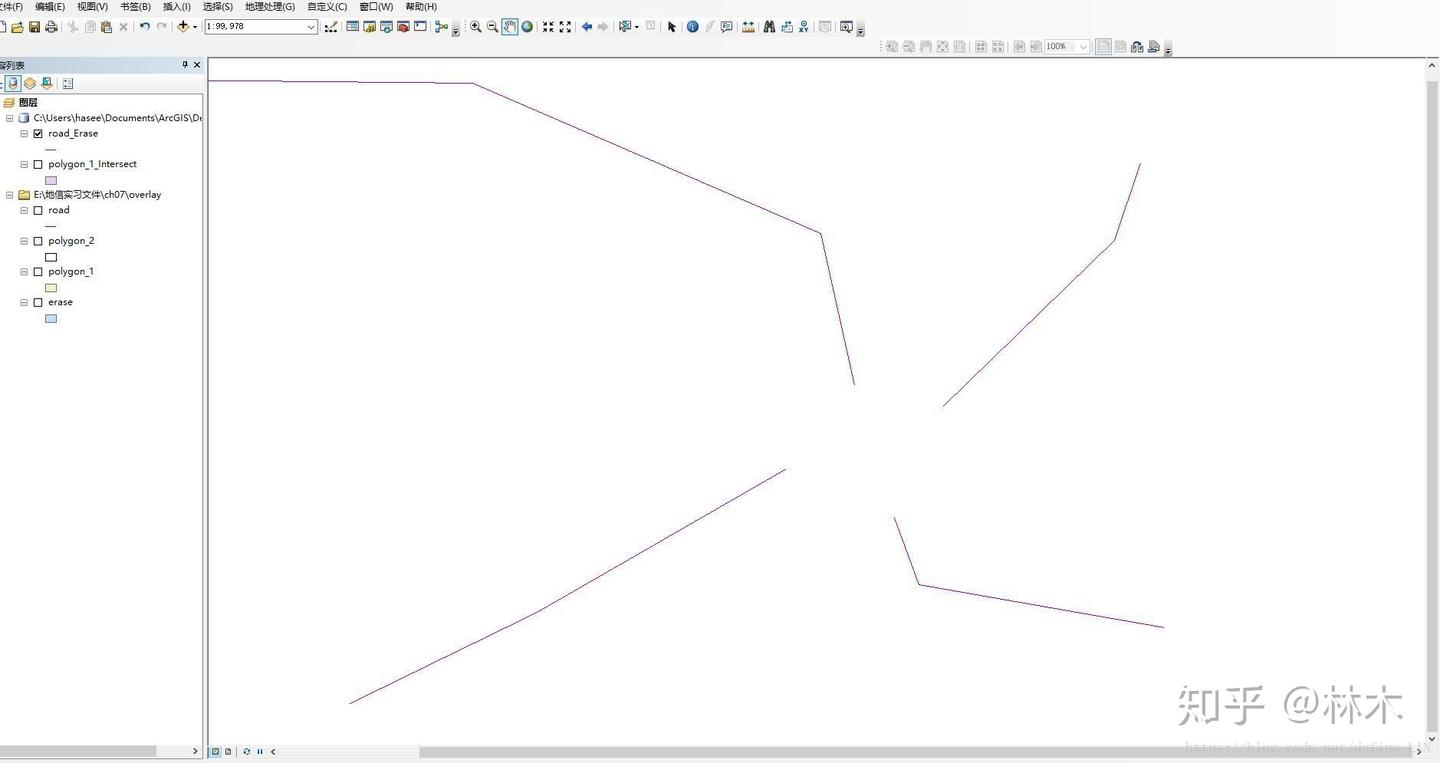Open the HTML Popup tool
The height and width of the screenshot is (763, 1440).
click(727, 27)
